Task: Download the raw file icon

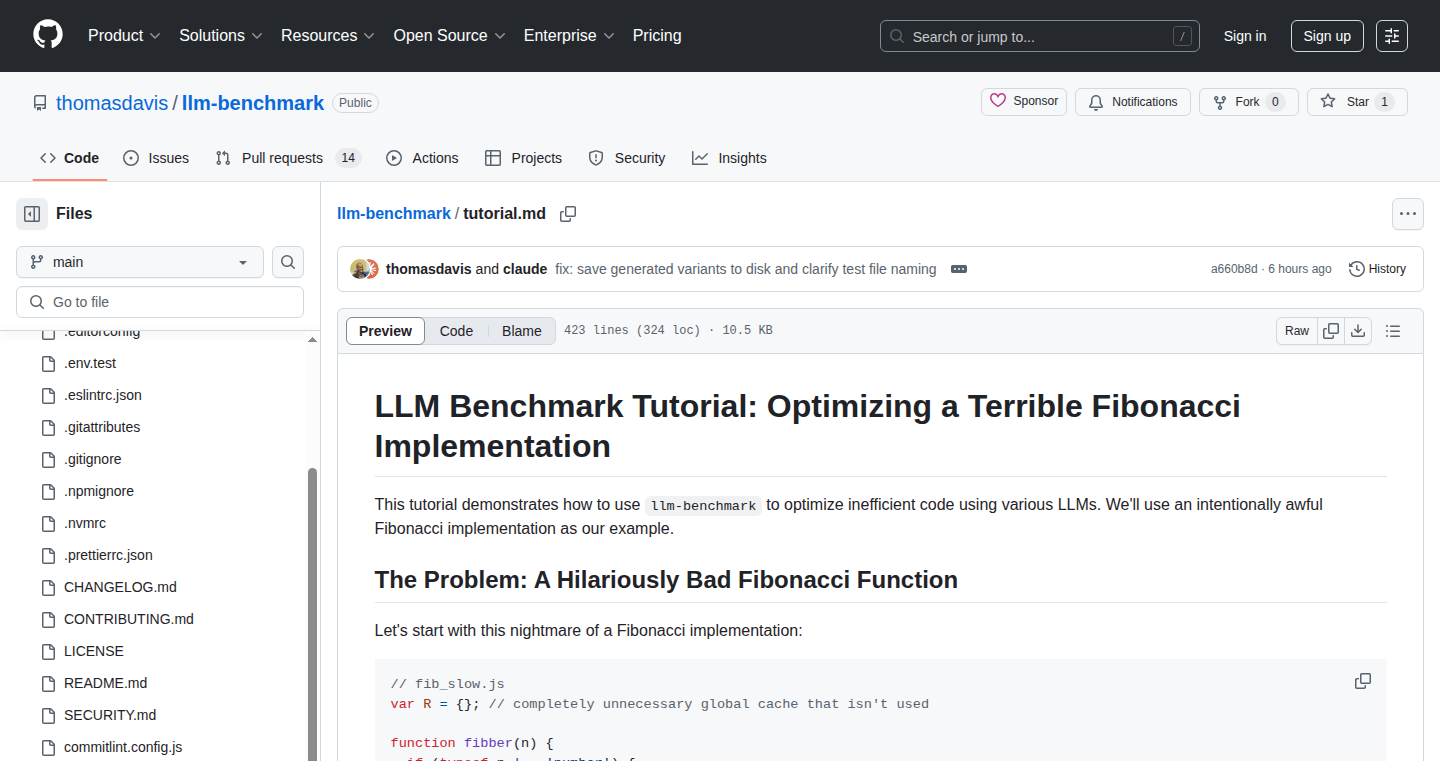Action: (1358, 331)
